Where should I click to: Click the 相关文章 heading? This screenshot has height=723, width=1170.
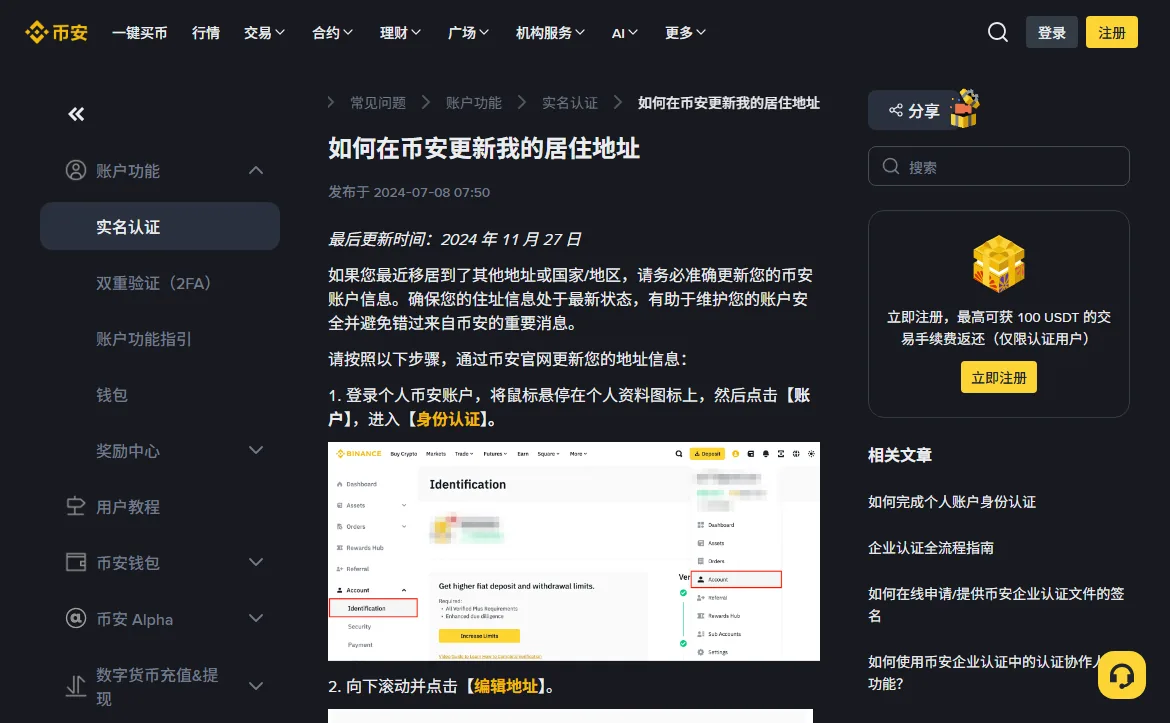(900, 455)
